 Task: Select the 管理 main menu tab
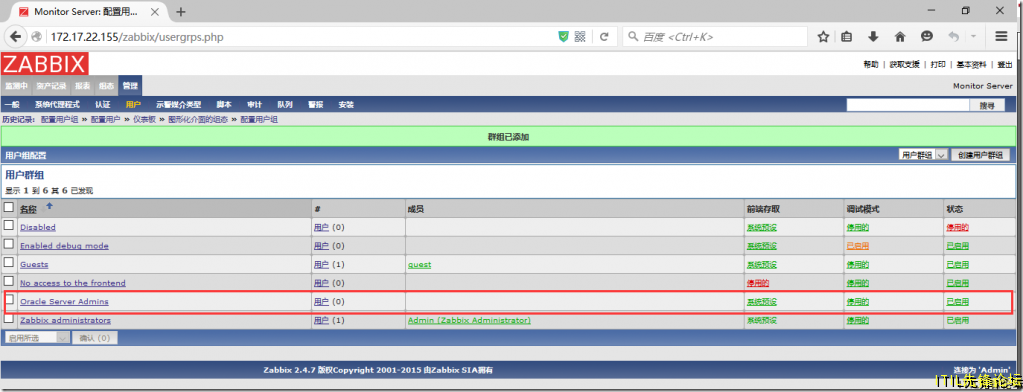[x=130, y=86]
